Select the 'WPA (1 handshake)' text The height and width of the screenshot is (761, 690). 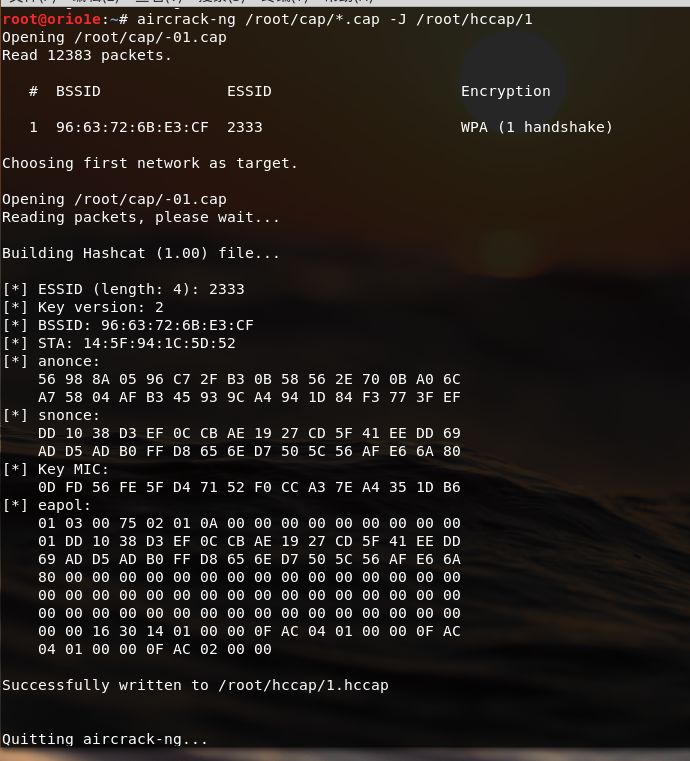(x=537, y=127)
